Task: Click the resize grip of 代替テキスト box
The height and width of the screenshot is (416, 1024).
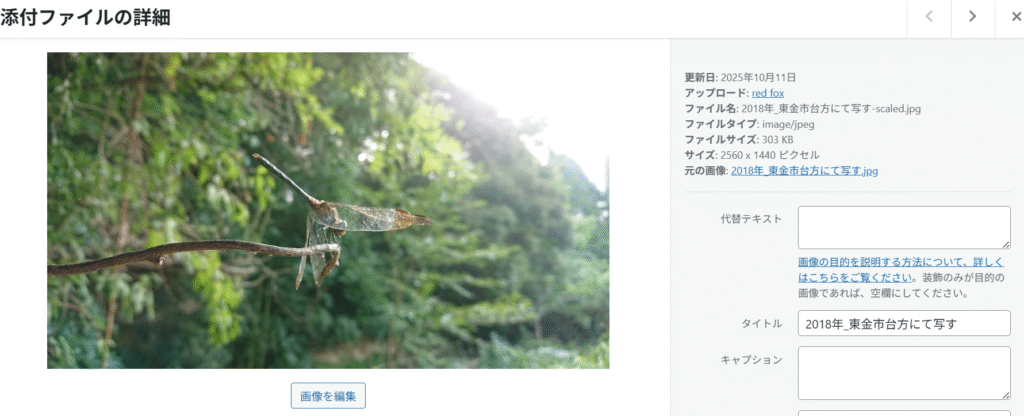Action: [x=1006, y=244]
